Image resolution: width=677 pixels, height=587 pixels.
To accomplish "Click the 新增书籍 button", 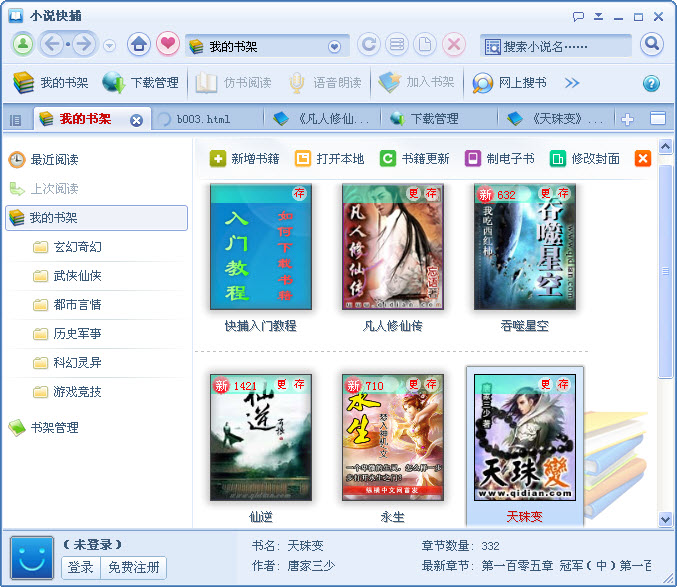I will (x=244, y=159).
